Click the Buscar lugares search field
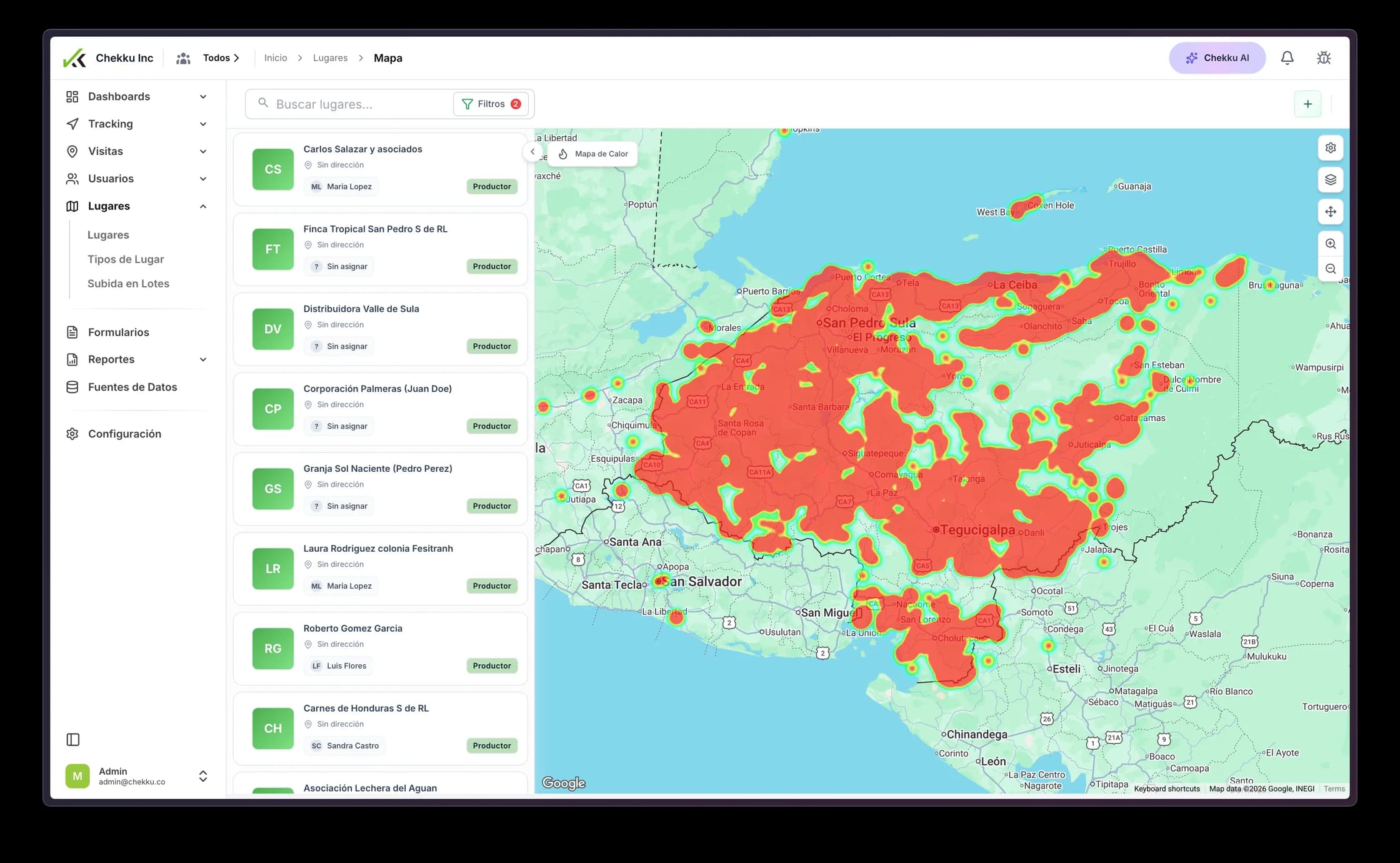This screenshot has width=1400, height=863. pyautogui.click(x=350, y=104)
